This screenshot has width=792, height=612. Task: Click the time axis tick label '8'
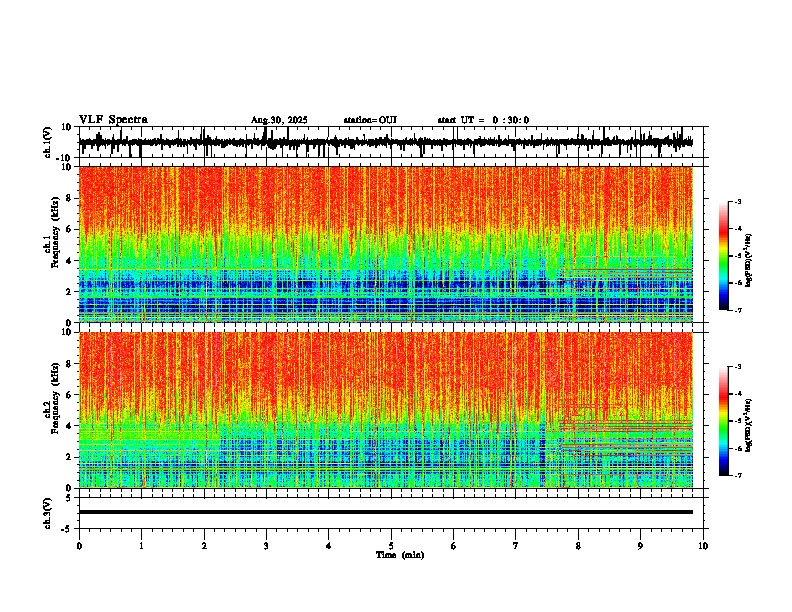point(578,546)
